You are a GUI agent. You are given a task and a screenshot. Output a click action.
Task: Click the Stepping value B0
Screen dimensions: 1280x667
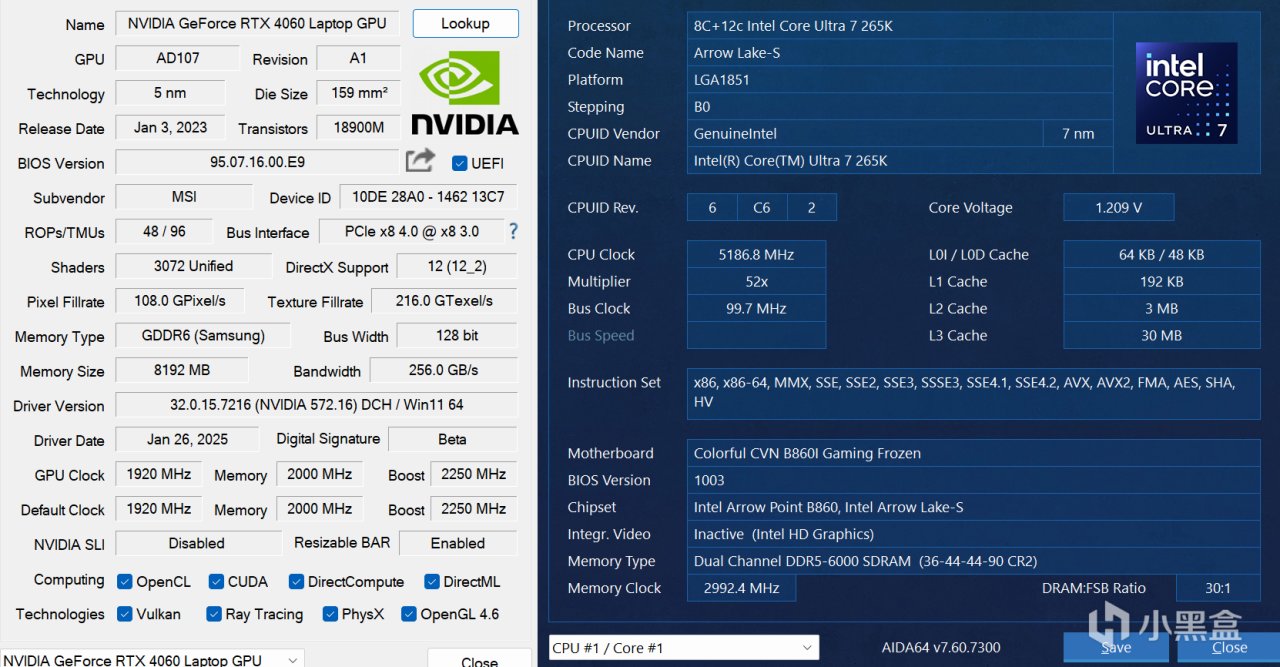pos(900,107)
